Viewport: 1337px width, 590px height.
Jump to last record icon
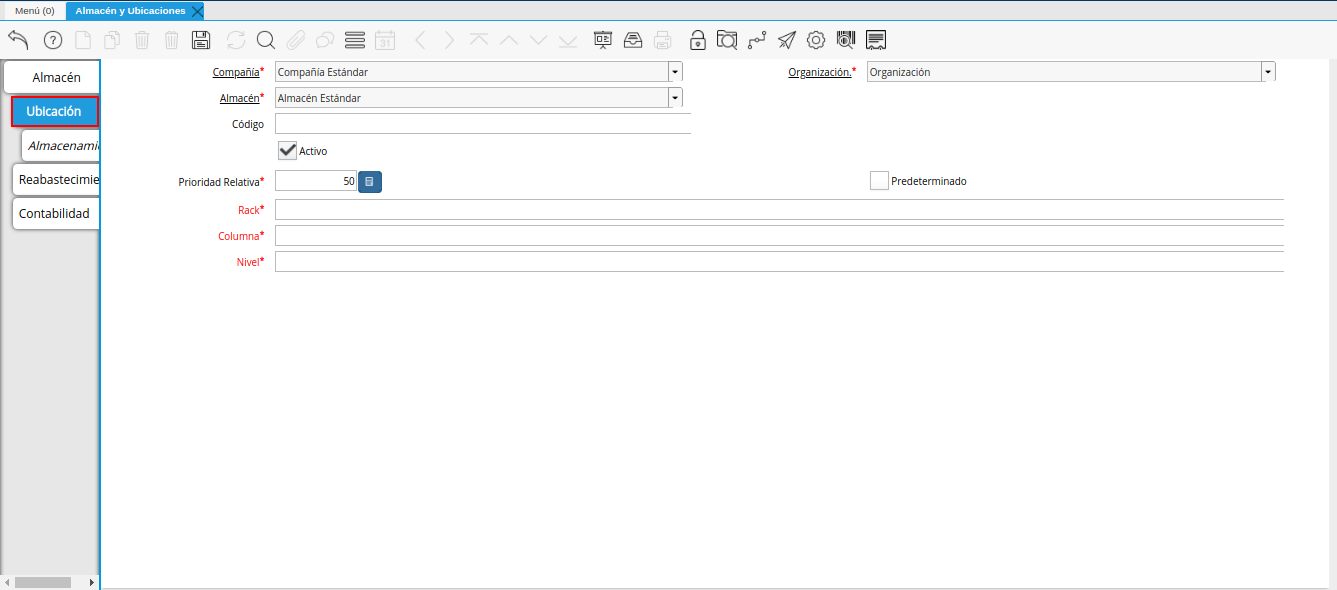568,40
